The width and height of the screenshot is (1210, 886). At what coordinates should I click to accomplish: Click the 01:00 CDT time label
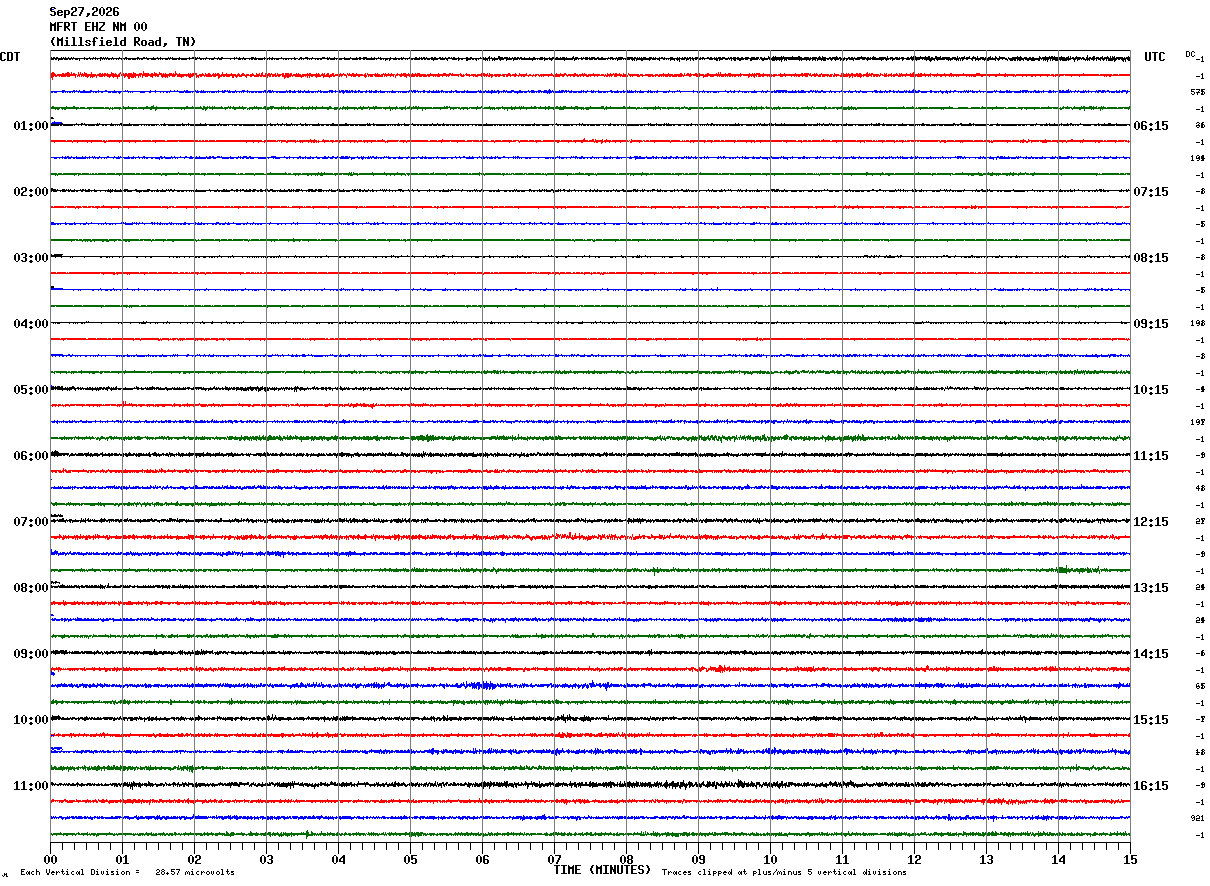(x=31, y=126)
